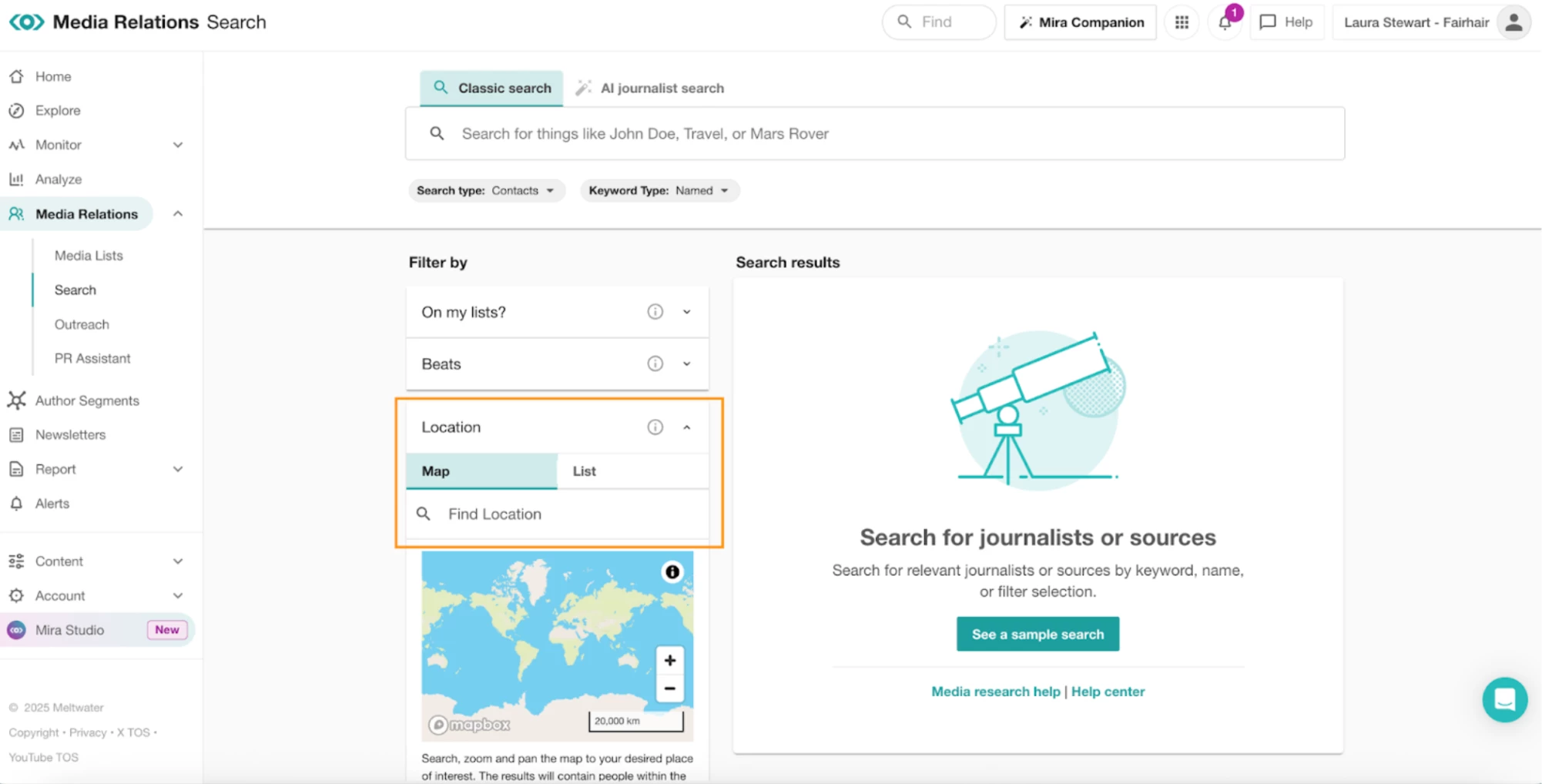This screenshot has width=1542, height=784.
Task: Click the Media Relations people icon
Action: tap(16, 214)
